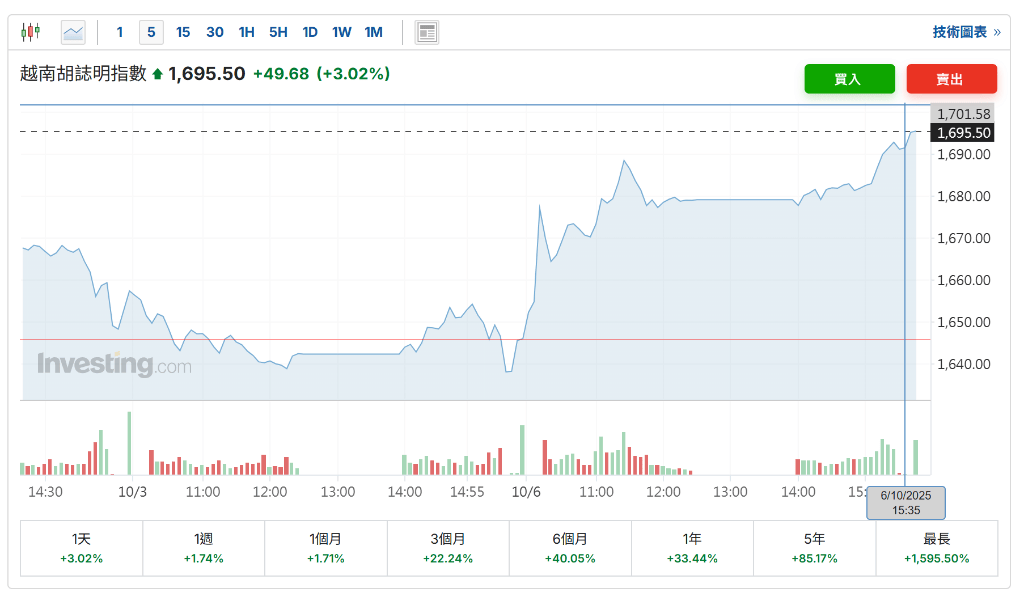Open the news panel icon beside timeframes

[426, 31]
